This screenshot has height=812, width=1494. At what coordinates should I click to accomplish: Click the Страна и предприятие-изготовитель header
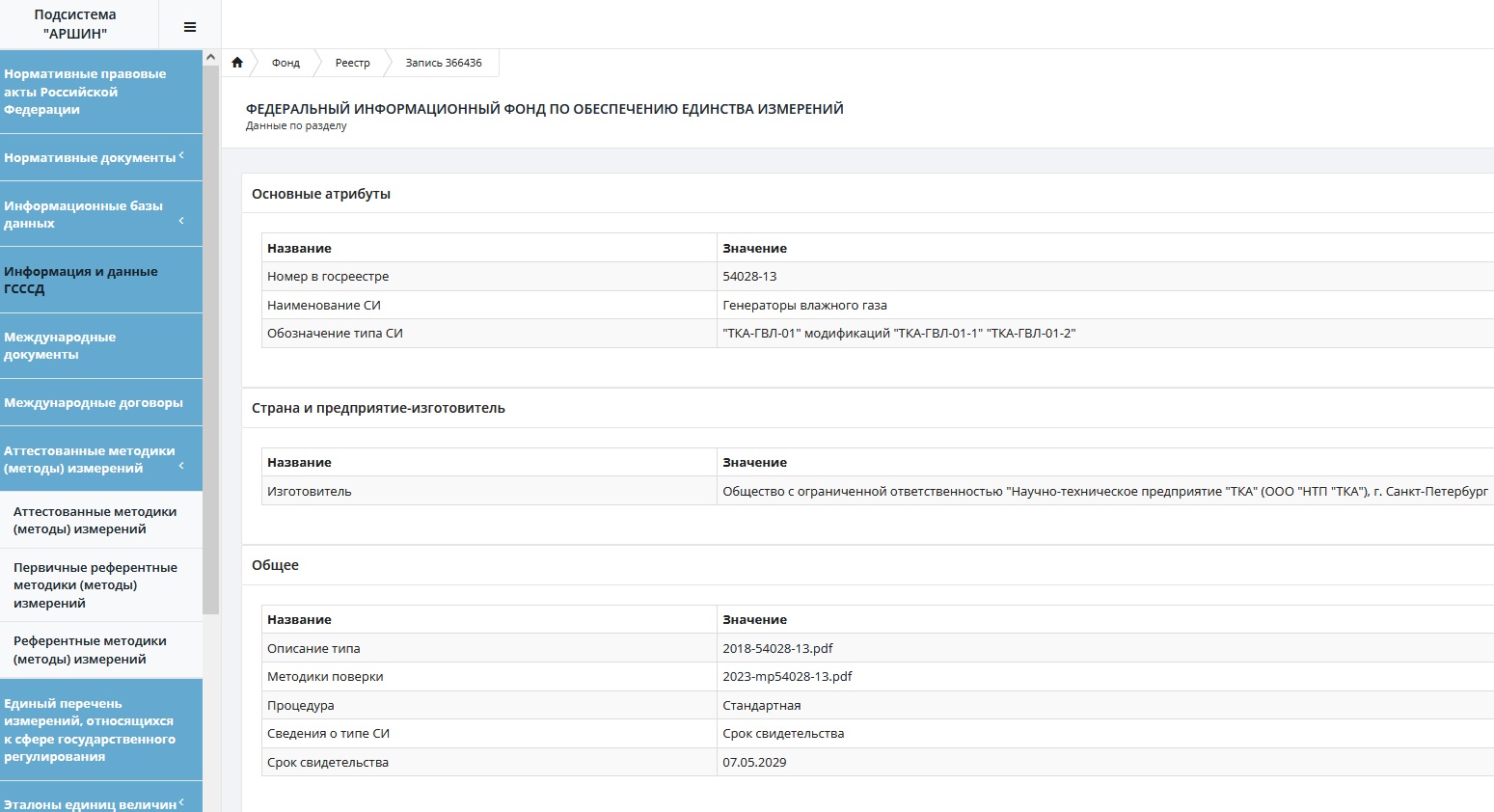click(x=378, y=408)
